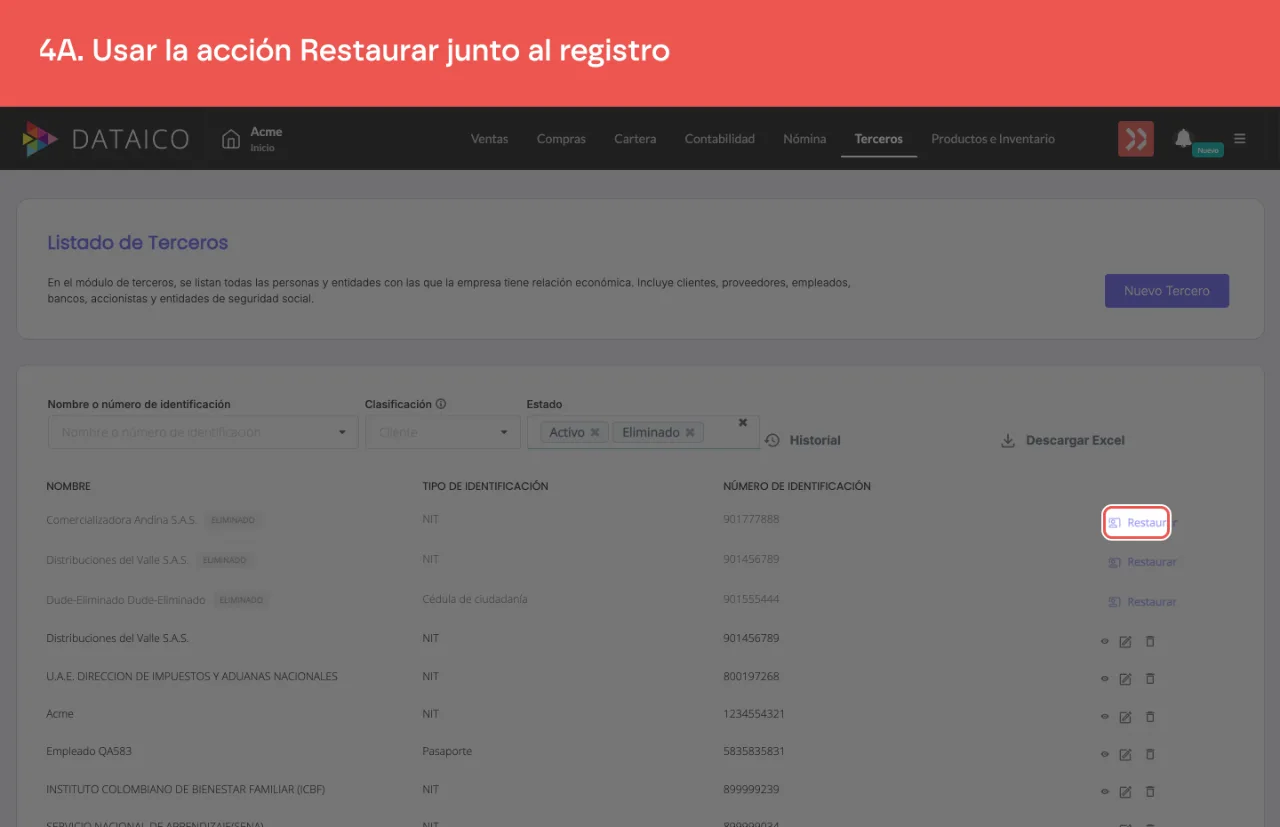Delete the Empleado QA583 record
The height and width of the screenshot is (827, 1280).
click(1150, 753)
